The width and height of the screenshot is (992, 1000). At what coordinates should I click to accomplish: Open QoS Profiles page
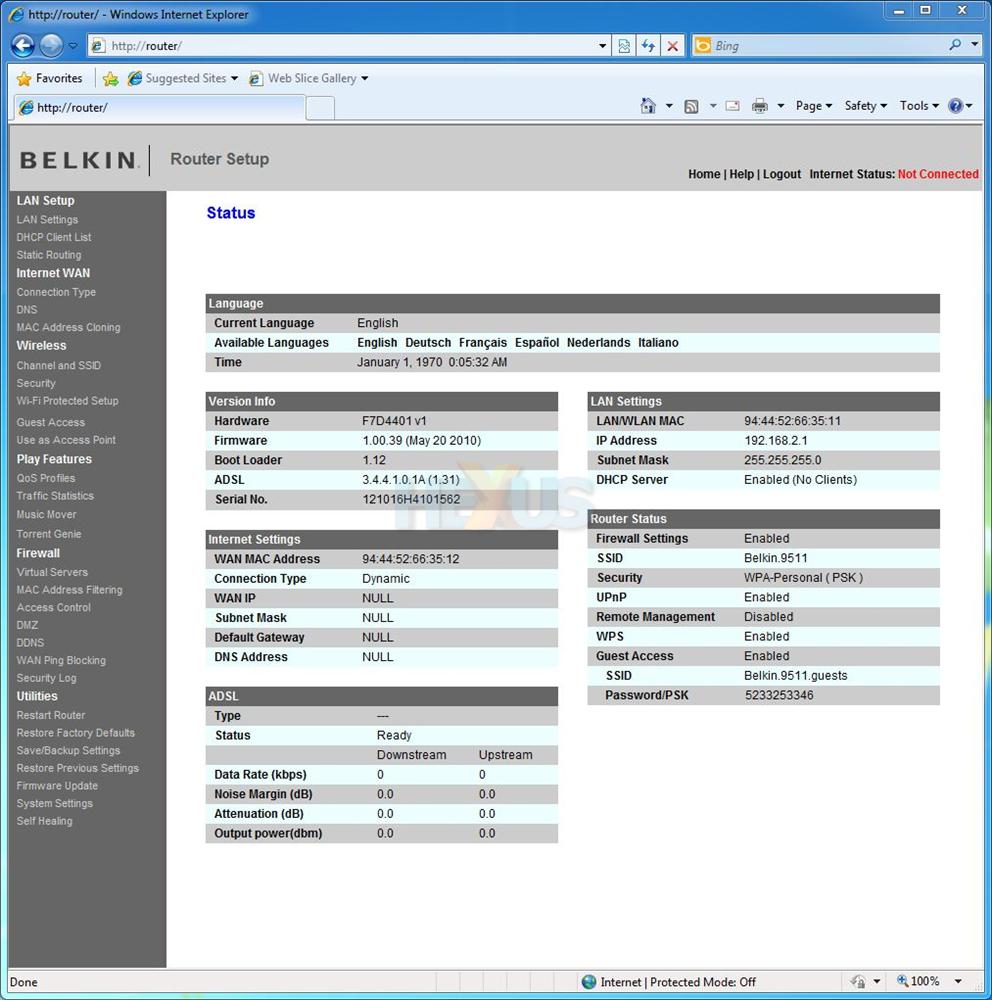(45, 478)
